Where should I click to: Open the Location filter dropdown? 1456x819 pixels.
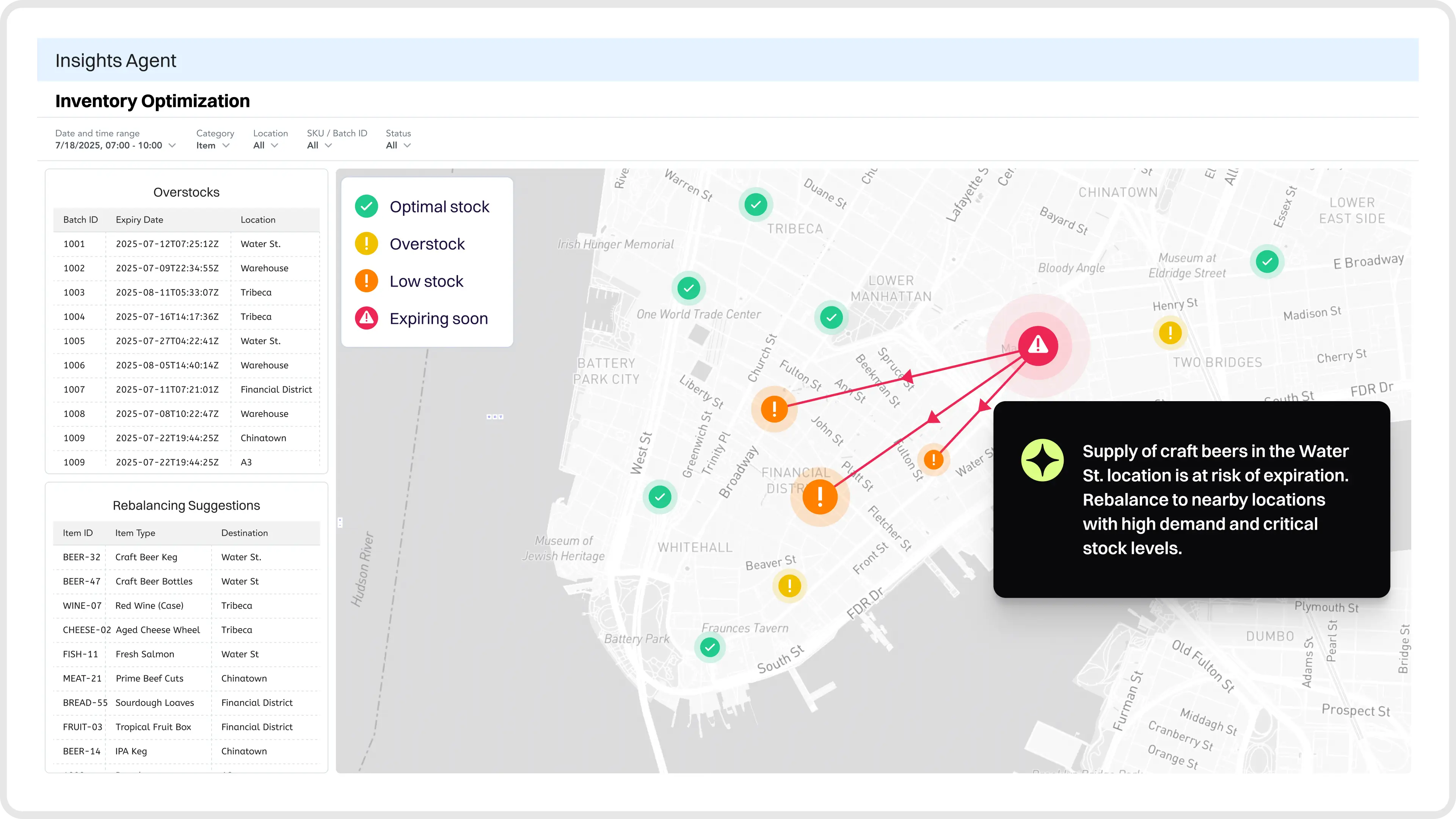266,145
